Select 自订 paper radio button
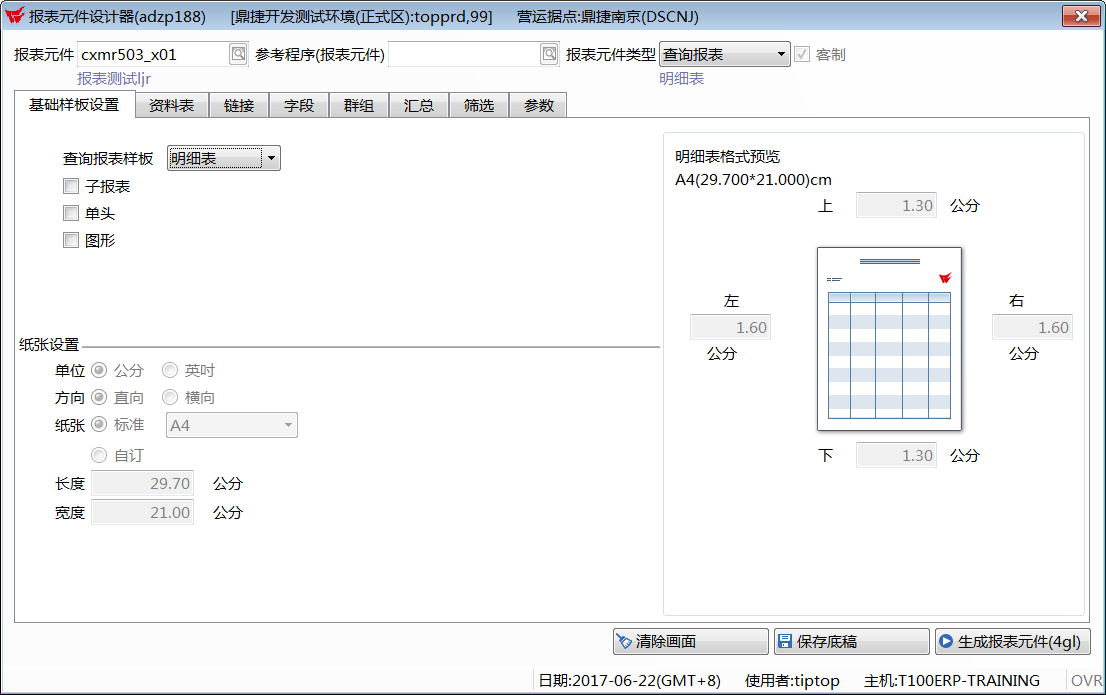Viewport: 1106px width, 695px height. pyautogui.click(x=99, y=455)
